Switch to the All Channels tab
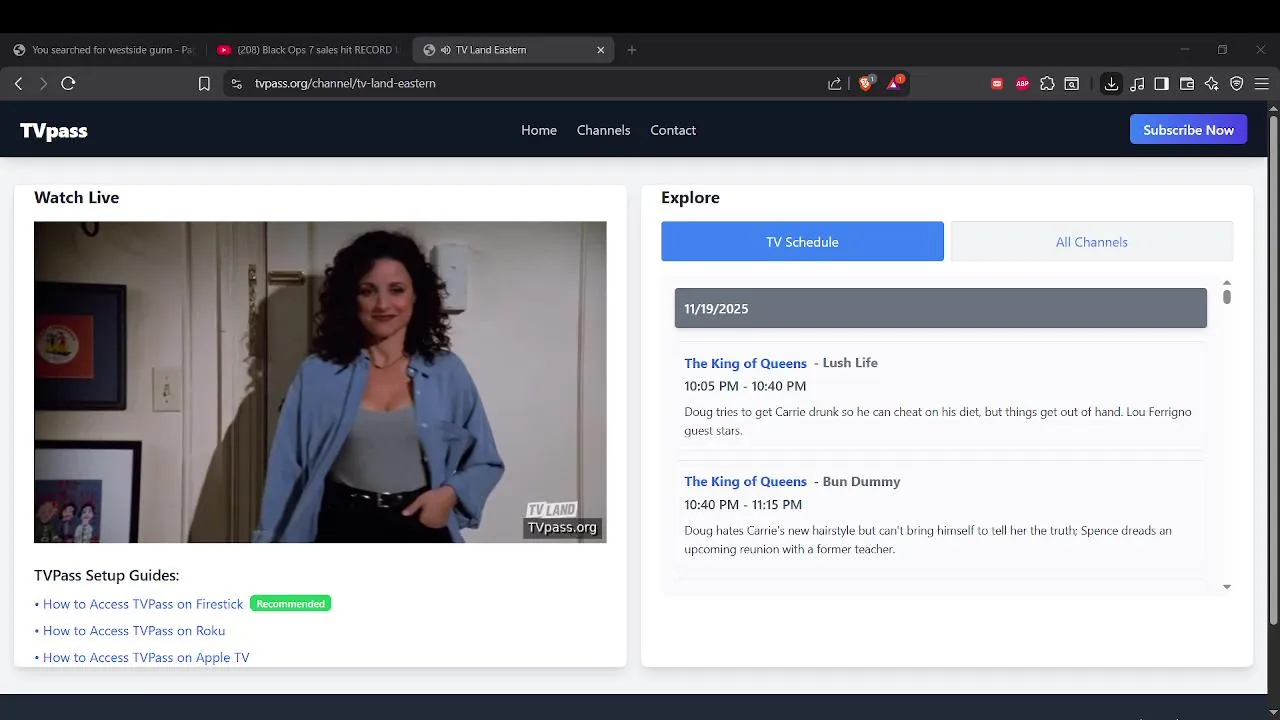This screenshot has width=1280, height=720. 1092,242
